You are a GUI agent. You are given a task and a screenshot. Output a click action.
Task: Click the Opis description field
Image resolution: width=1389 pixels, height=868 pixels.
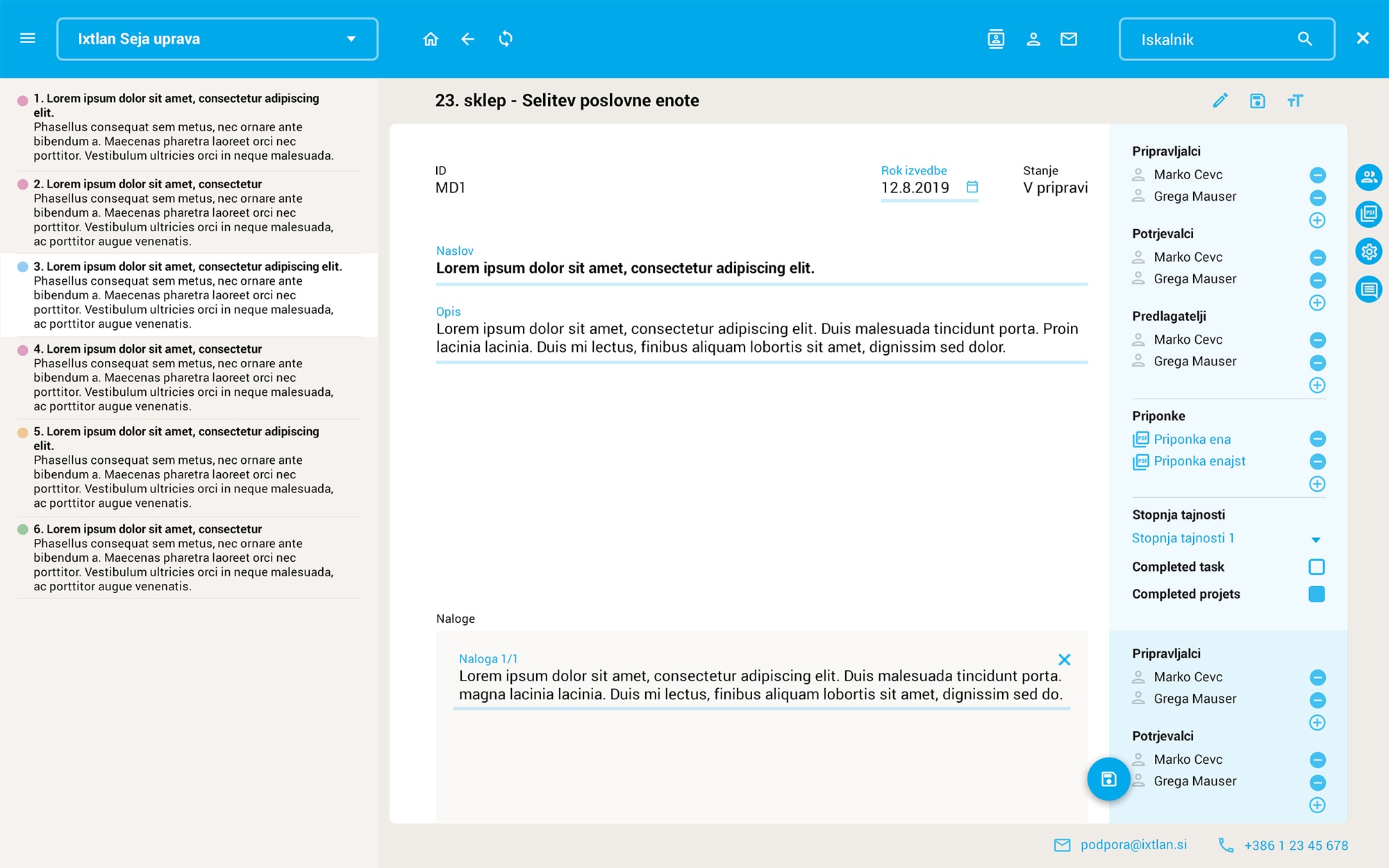(x=762, y=338)
